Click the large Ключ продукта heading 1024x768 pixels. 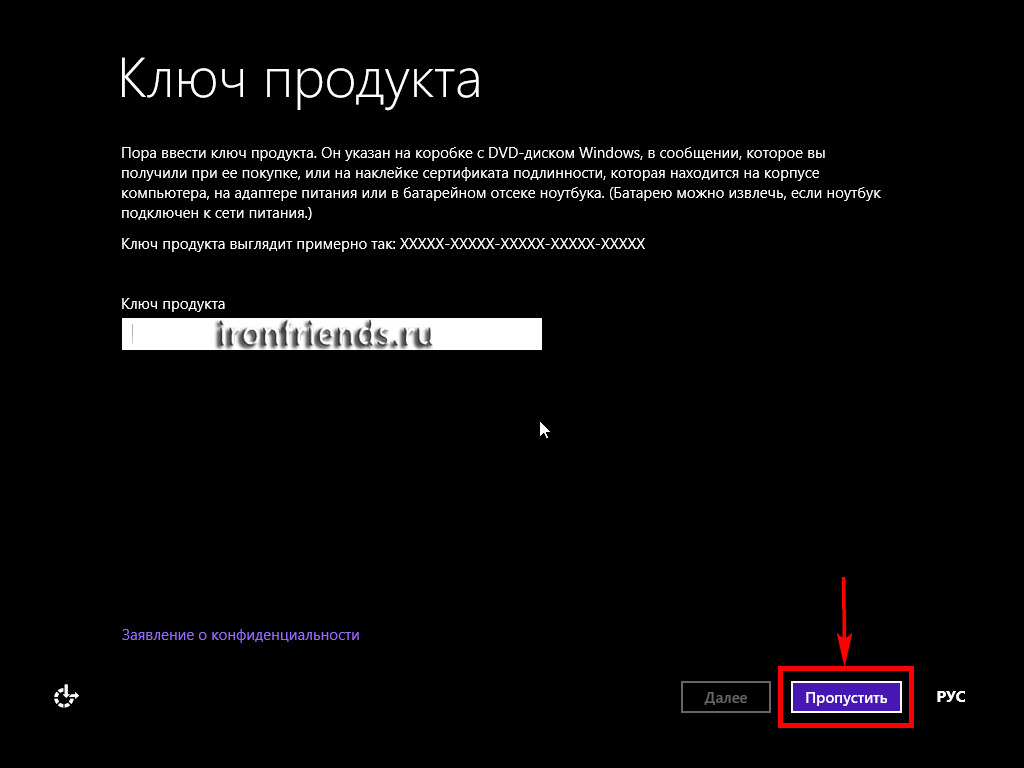pyautogui.click(x=299, y=79)
